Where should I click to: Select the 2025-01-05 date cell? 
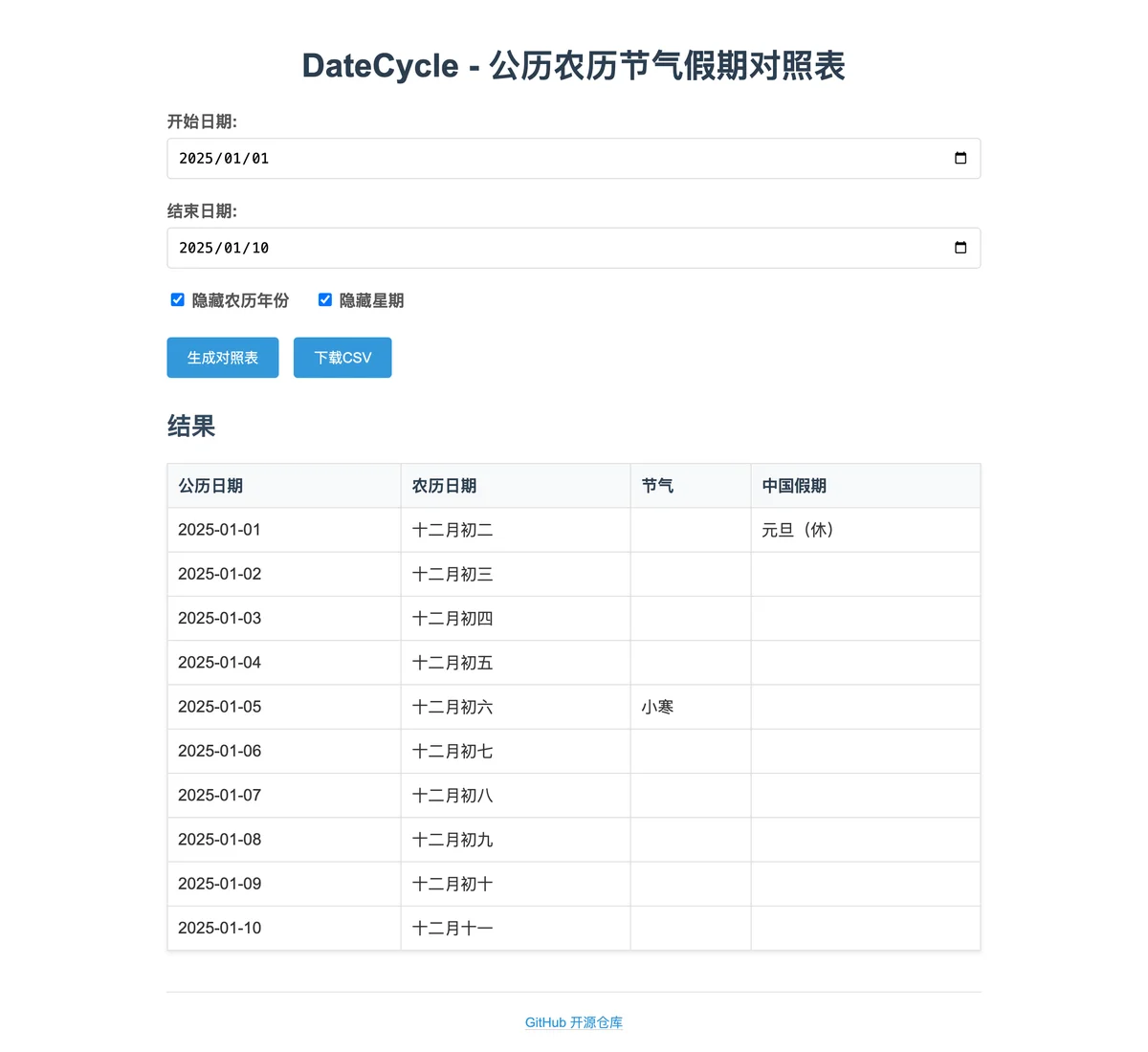[284, 707]
